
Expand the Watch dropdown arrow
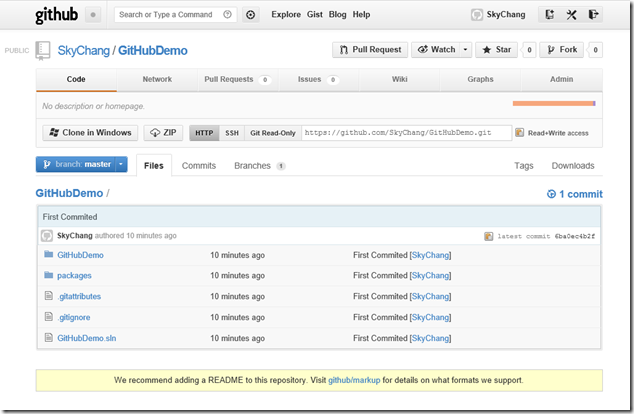click(465, 50)
